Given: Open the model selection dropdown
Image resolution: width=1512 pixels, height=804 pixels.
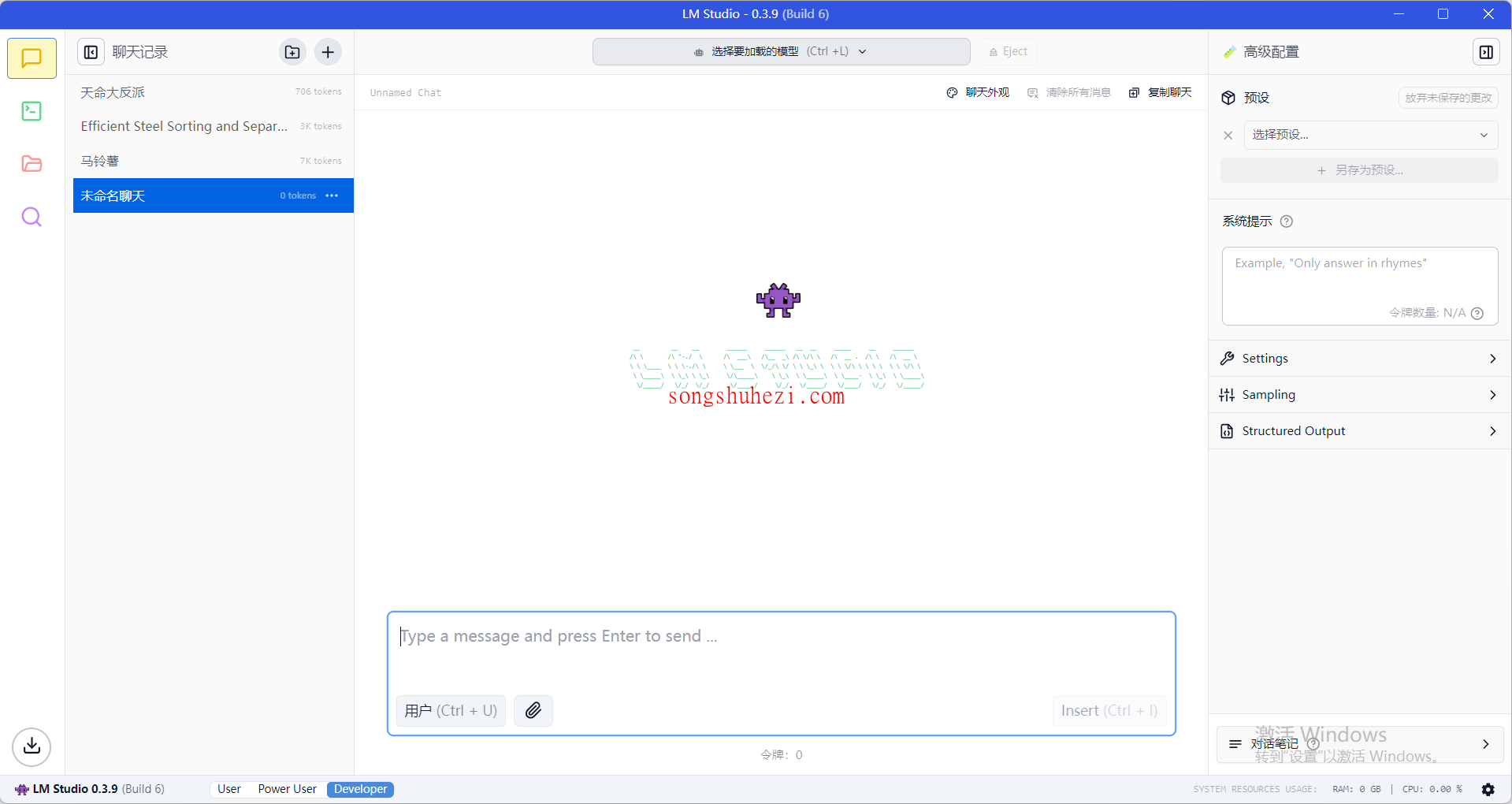Looking at the screenshot, I should click(781, 52).
